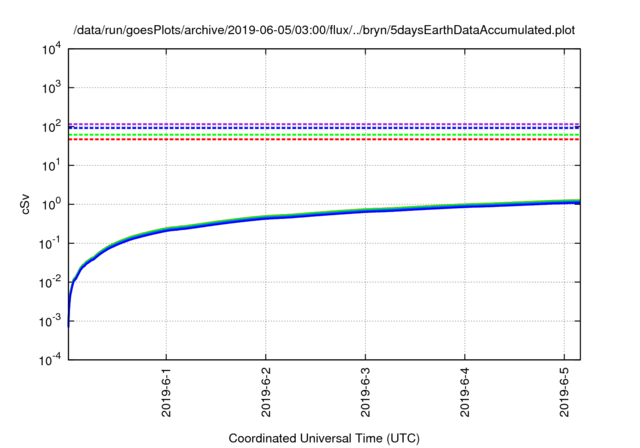Click the cSv axis unit label

25,204
